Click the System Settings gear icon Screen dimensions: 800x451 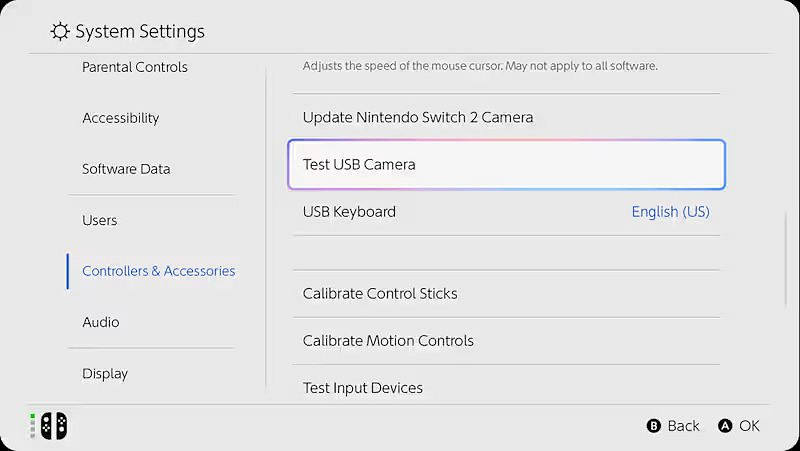point(61,31)
